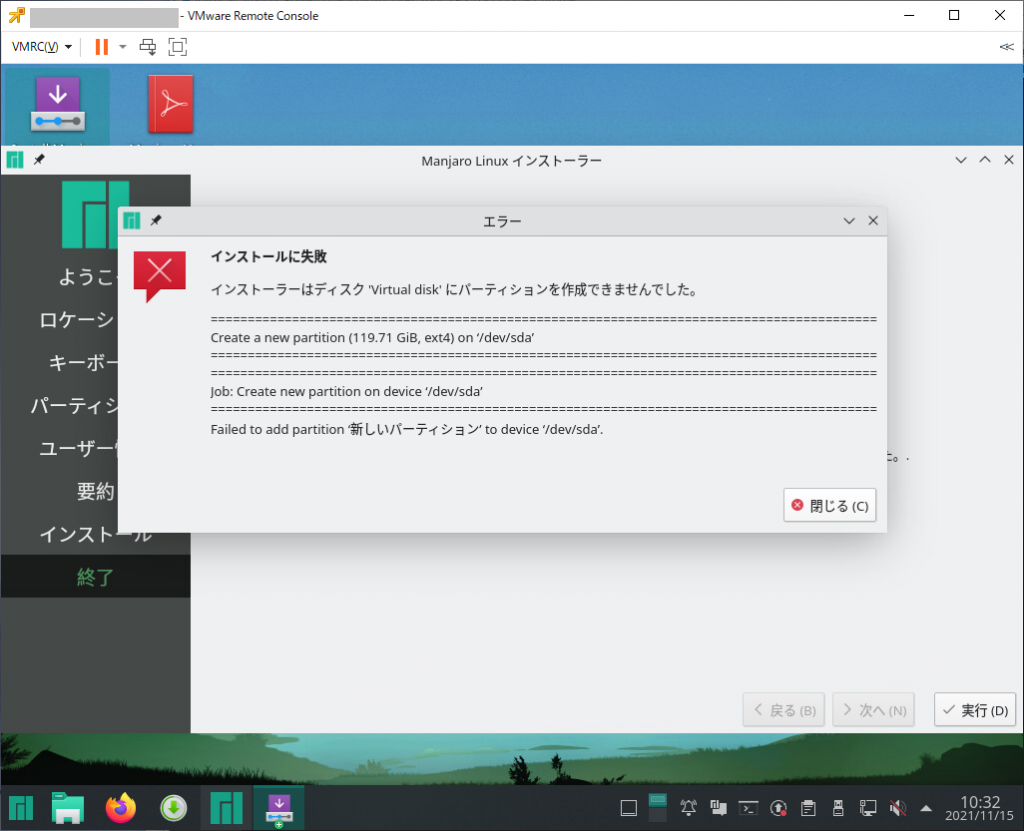Click the 'Create a new partition (119.71 GiB' line
The image size is (1024, 831).
[x=372, y=338]
